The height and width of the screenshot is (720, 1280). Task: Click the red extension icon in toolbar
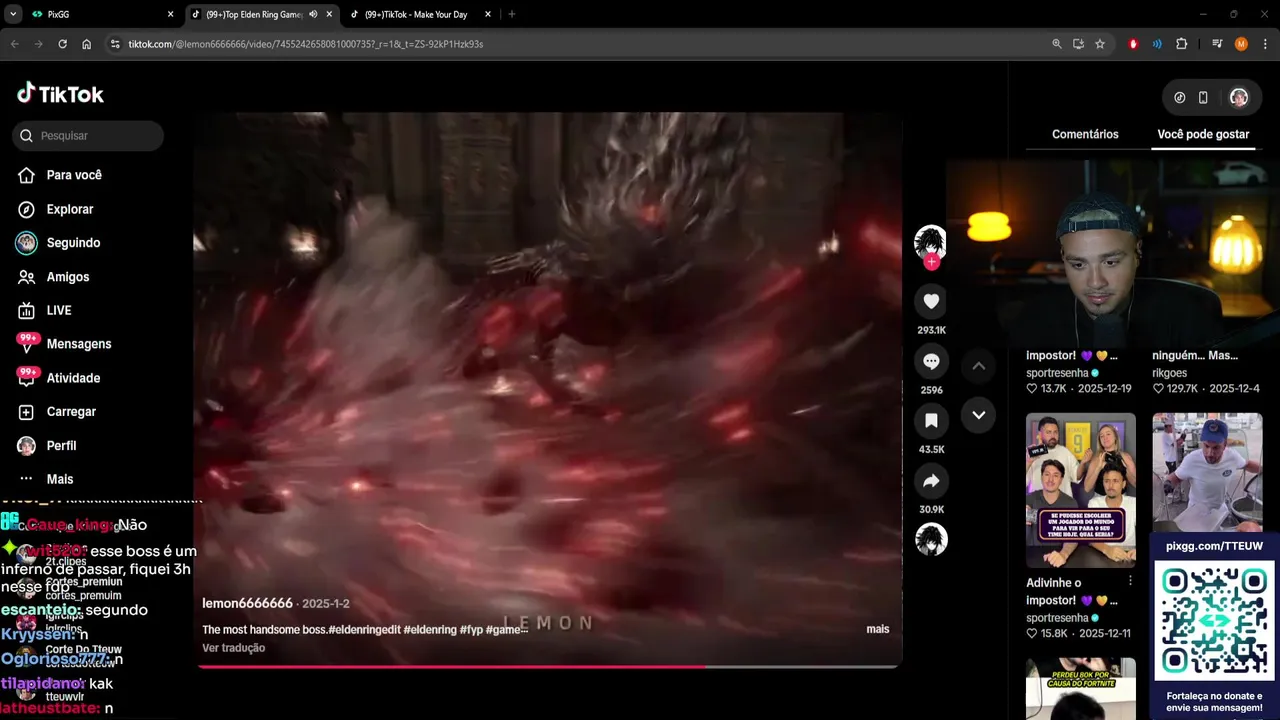1133,44
